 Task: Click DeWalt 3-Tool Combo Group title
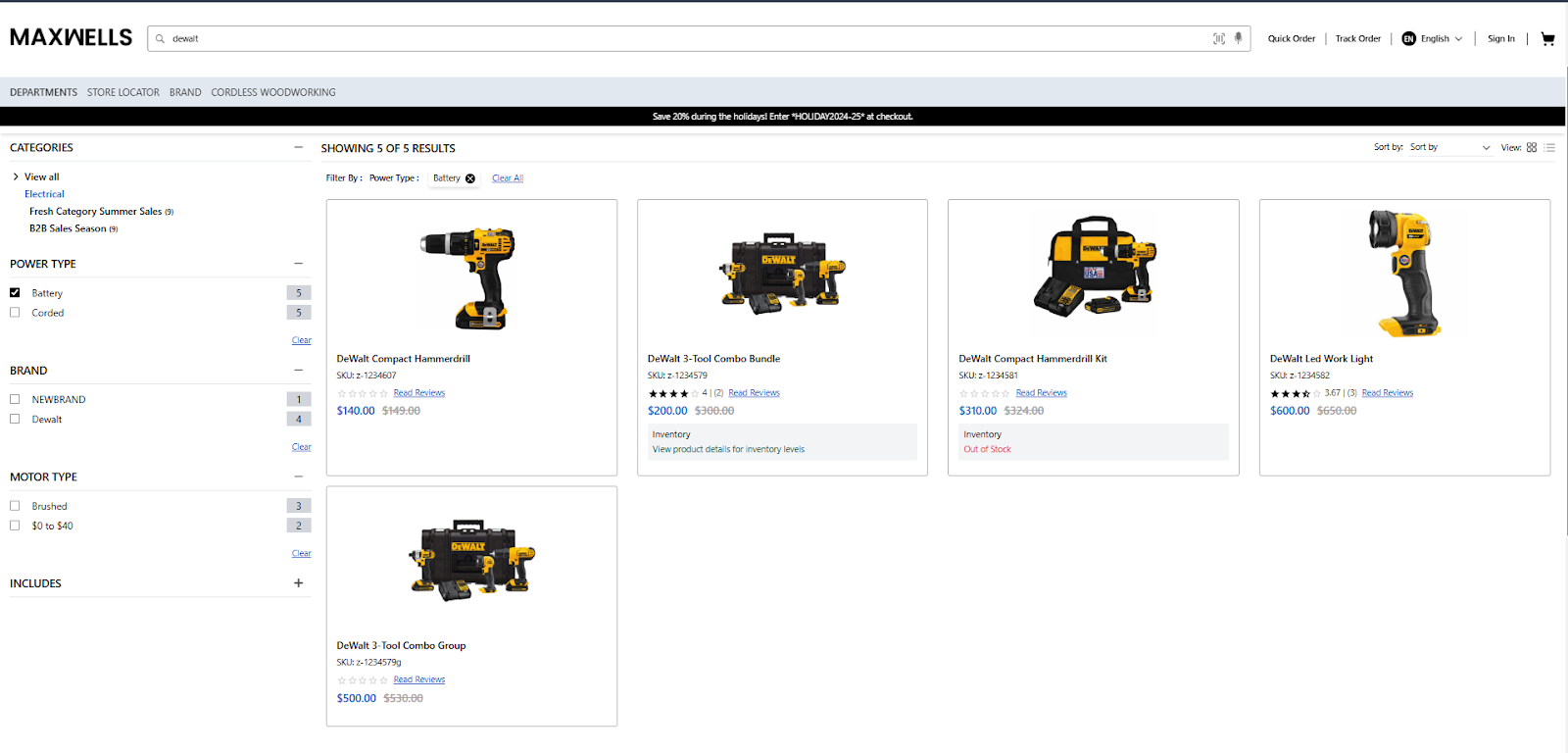[401, 646]
